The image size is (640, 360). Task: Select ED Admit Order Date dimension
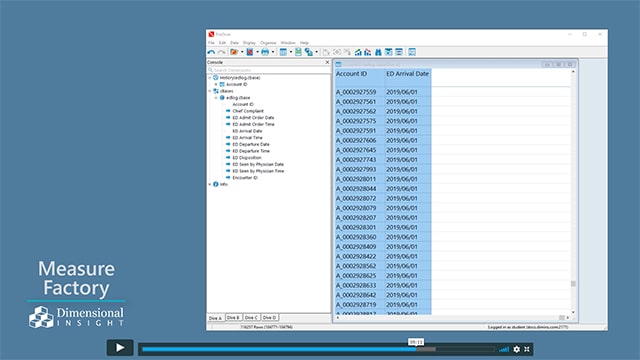[253, 118]
